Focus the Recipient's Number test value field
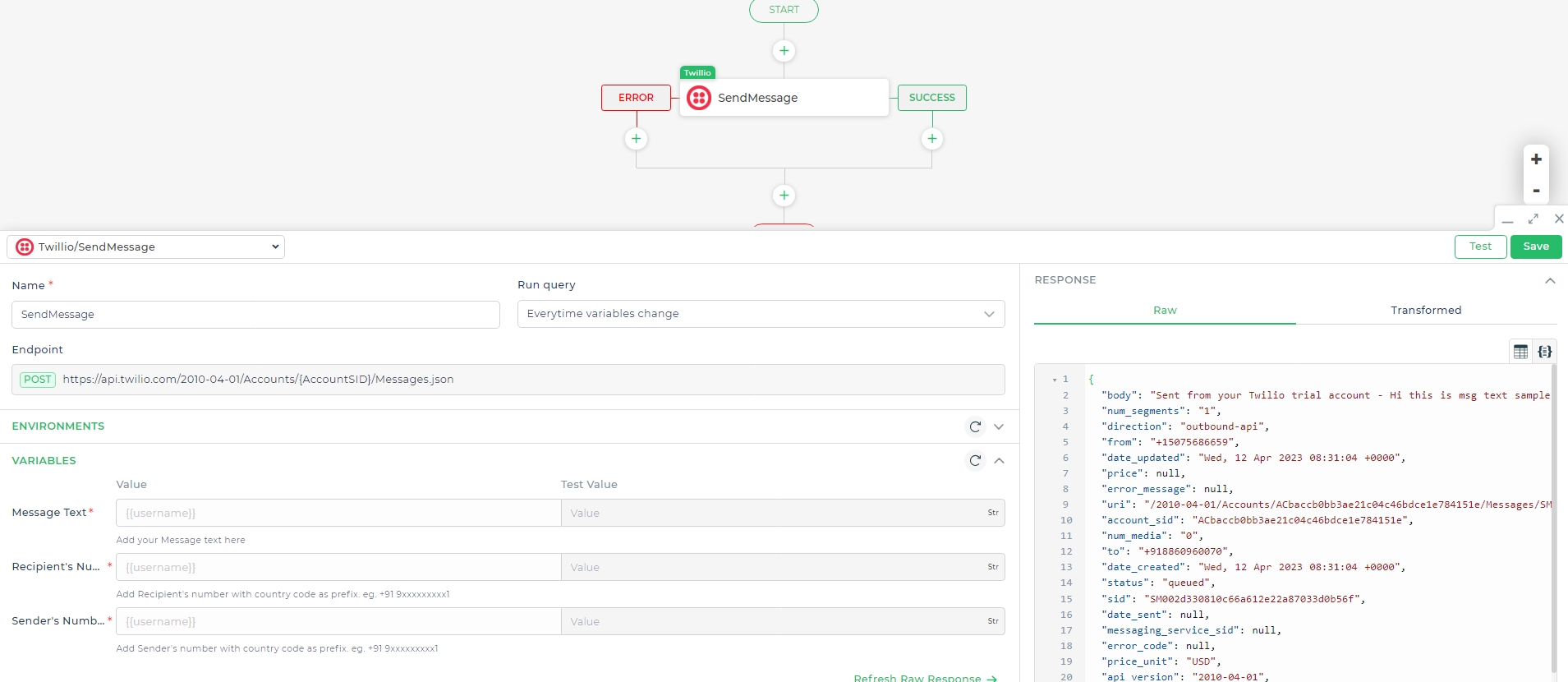Image resolution: width=1568 pixels, height=682 pixels. tap(783, 567)
